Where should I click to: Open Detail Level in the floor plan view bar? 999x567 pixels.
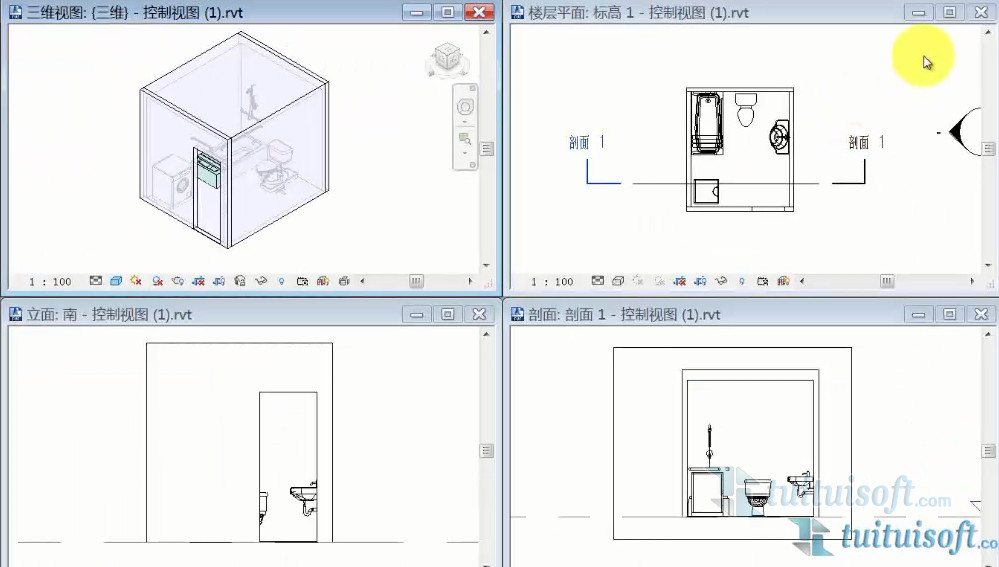pyautogui.click(x=598, y=280)
